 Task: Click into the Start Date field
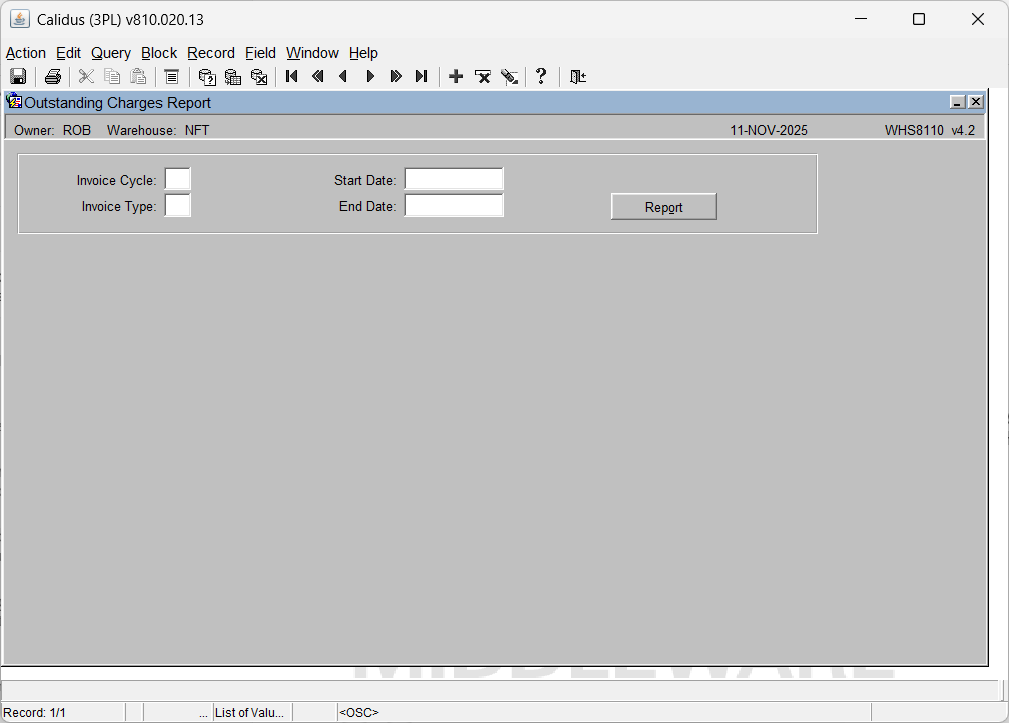pos(454,180)
